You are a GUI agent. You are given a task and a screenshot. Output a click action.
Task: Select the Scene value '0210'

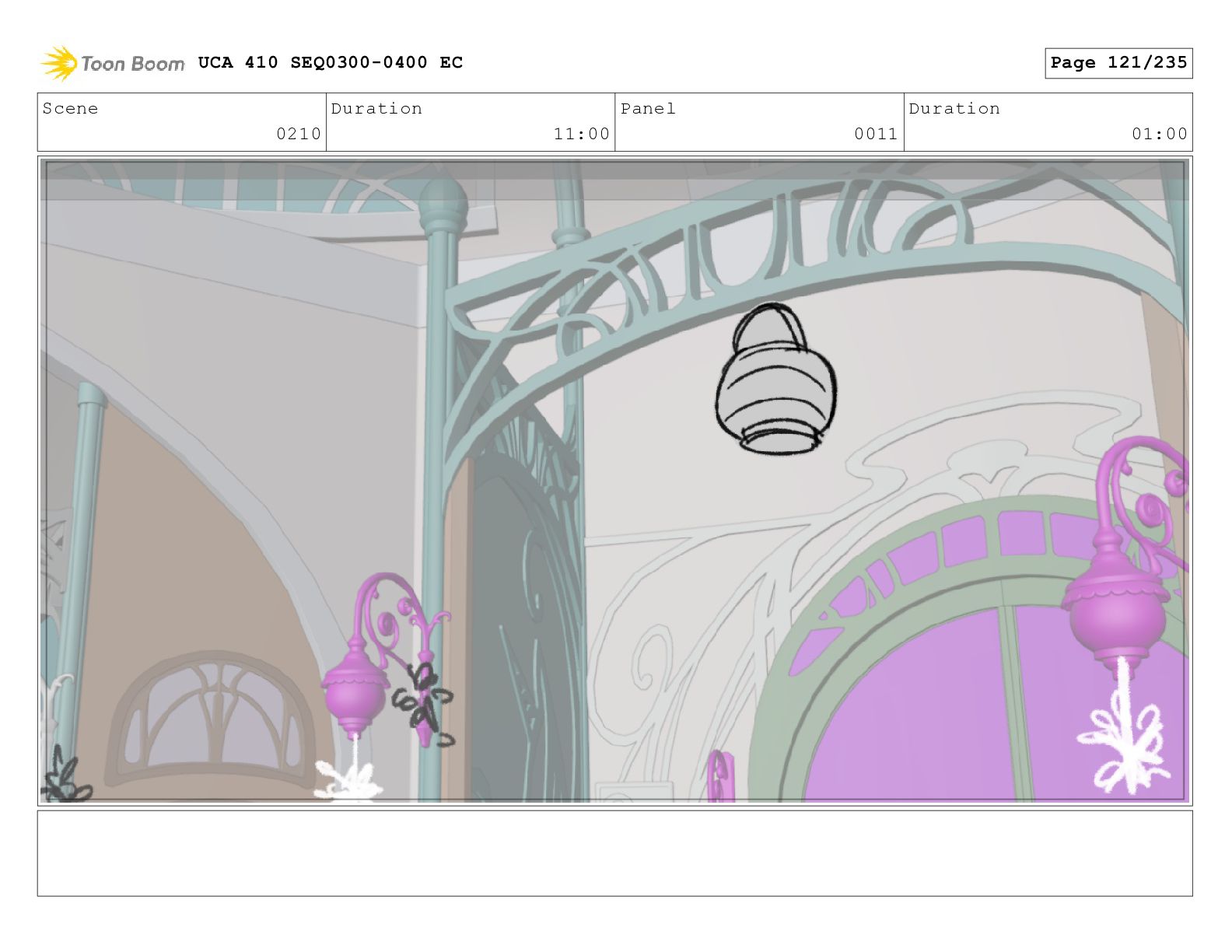coord(299,134)
